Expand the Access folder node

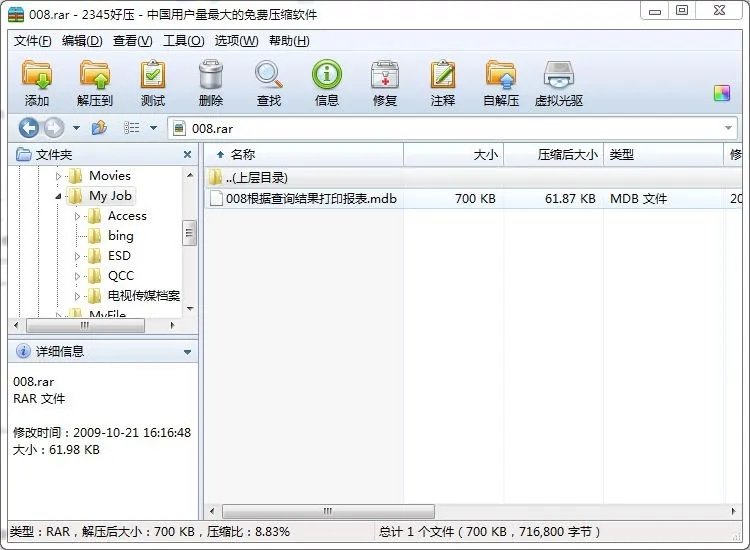[x=77, y=216]
